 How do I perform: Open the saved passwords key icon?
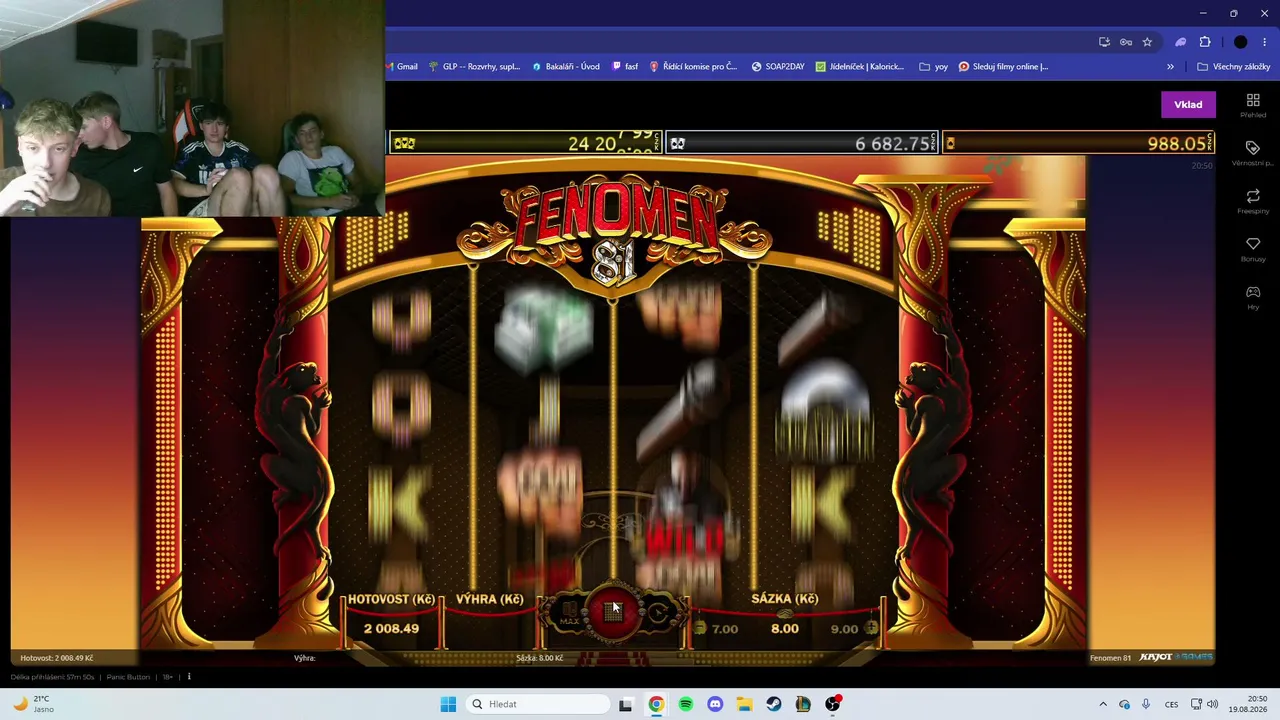[x=1126, y=42]
